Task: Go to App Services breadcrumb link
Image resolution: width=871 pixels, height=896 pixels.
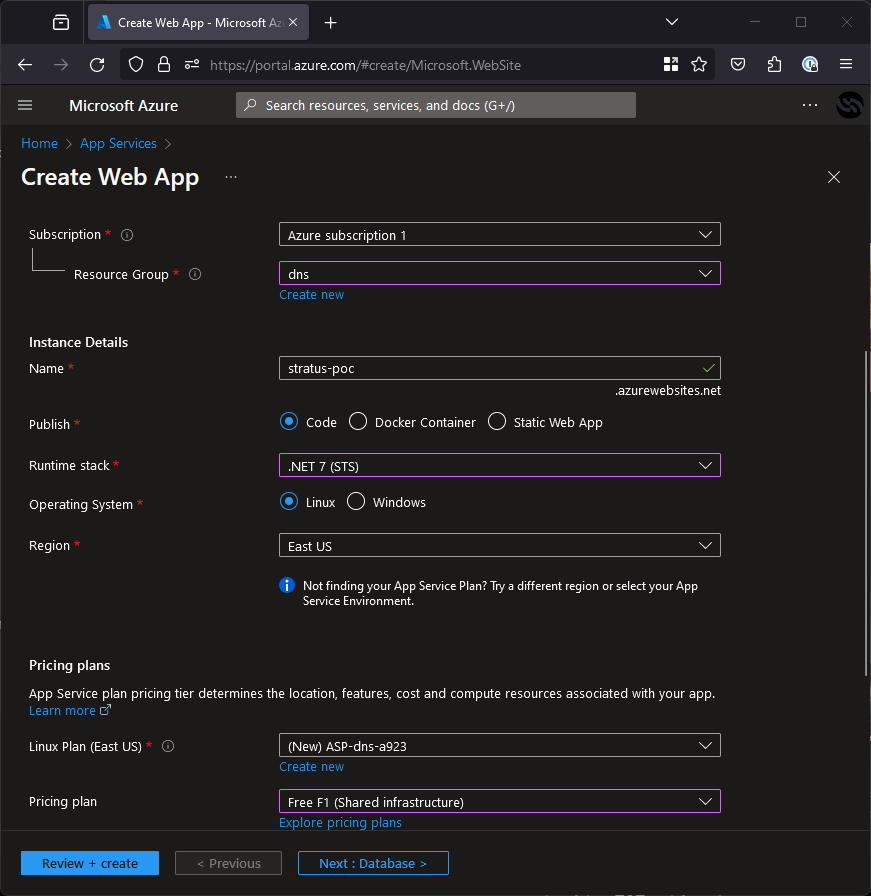Action: (x=118, y=143)
